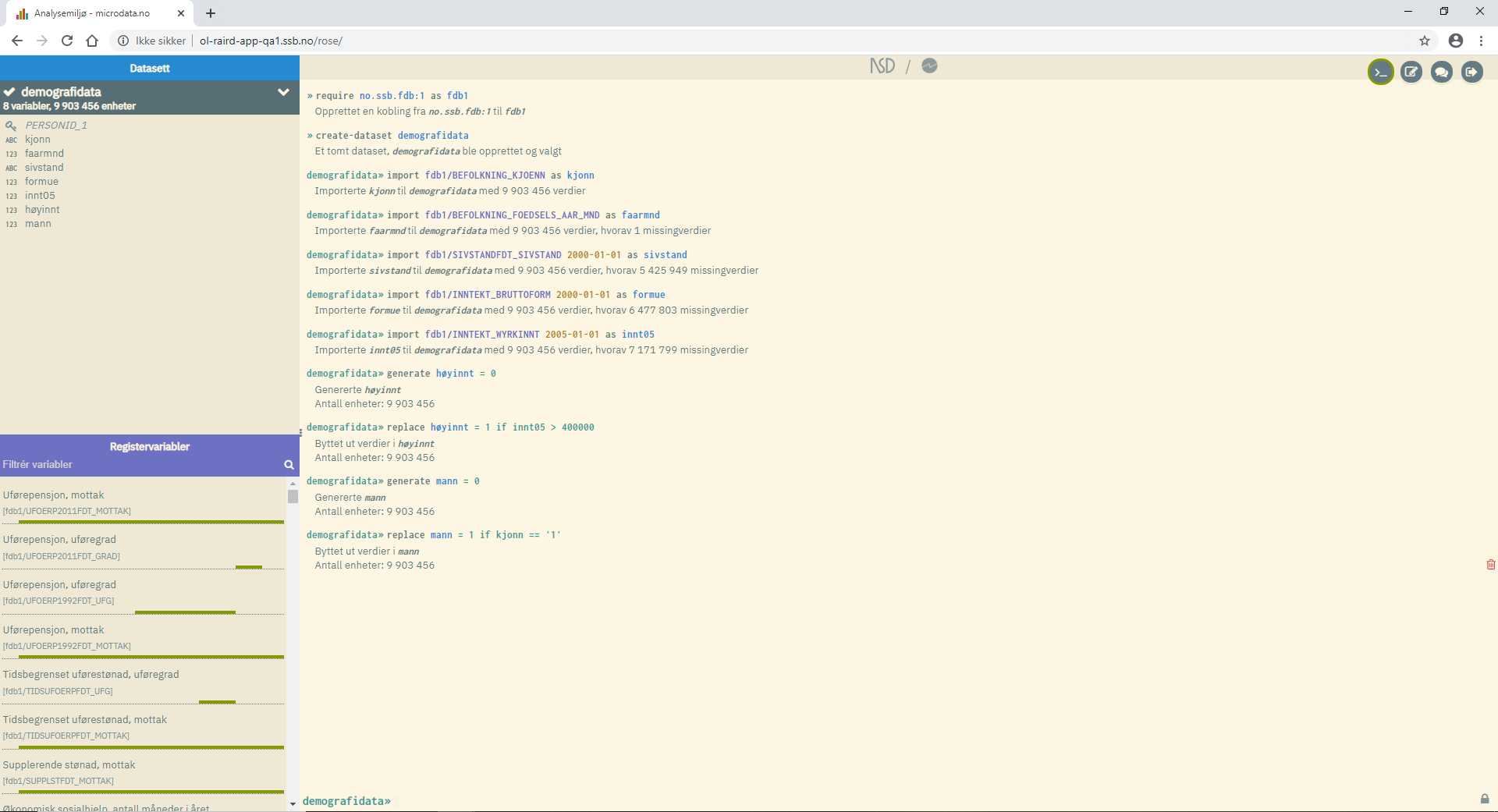Click the NSD logo in header

(882, 66)
